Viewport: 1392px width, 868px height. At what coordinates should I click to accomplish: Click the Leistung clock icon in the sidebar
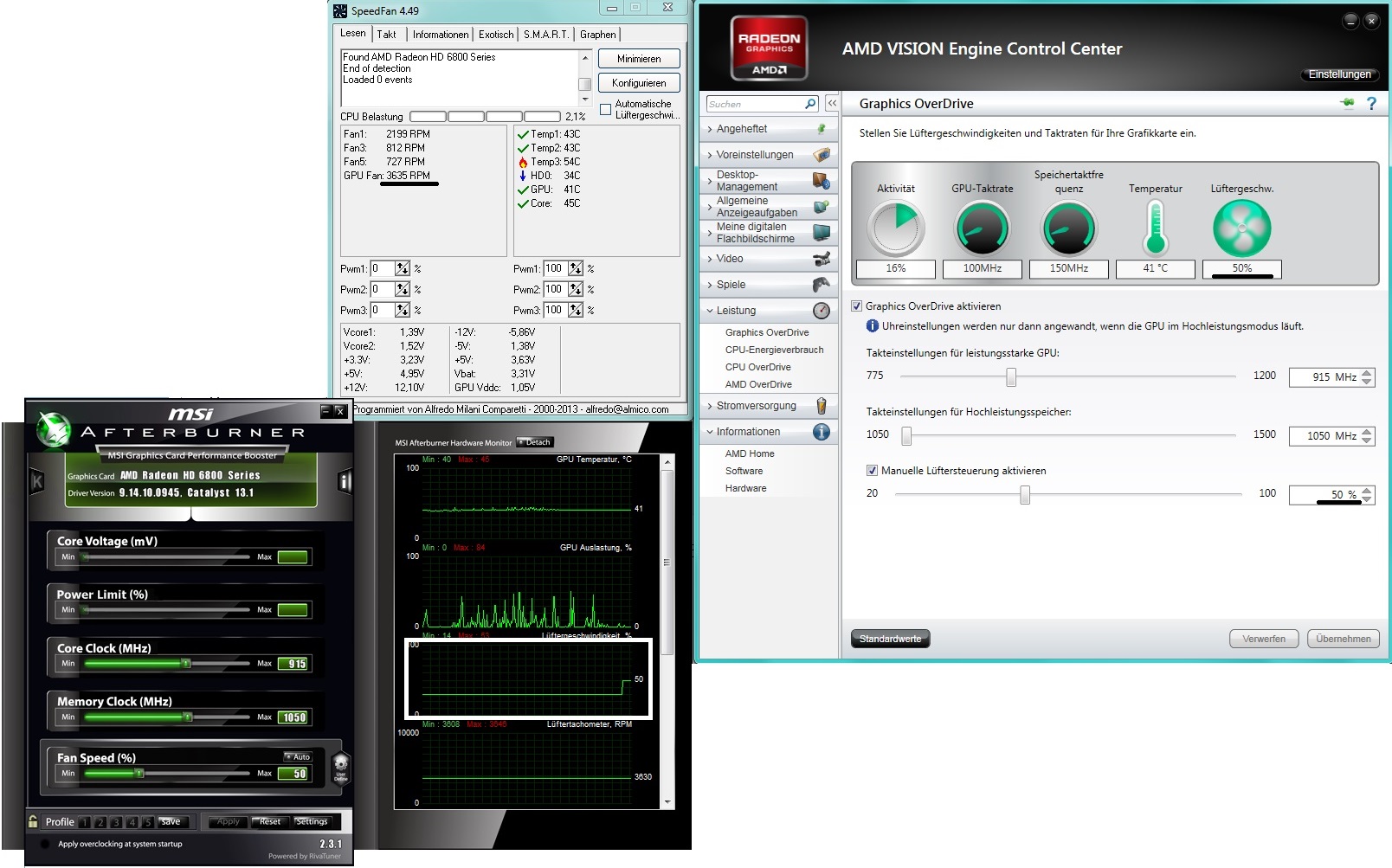[x=822, y=311]
